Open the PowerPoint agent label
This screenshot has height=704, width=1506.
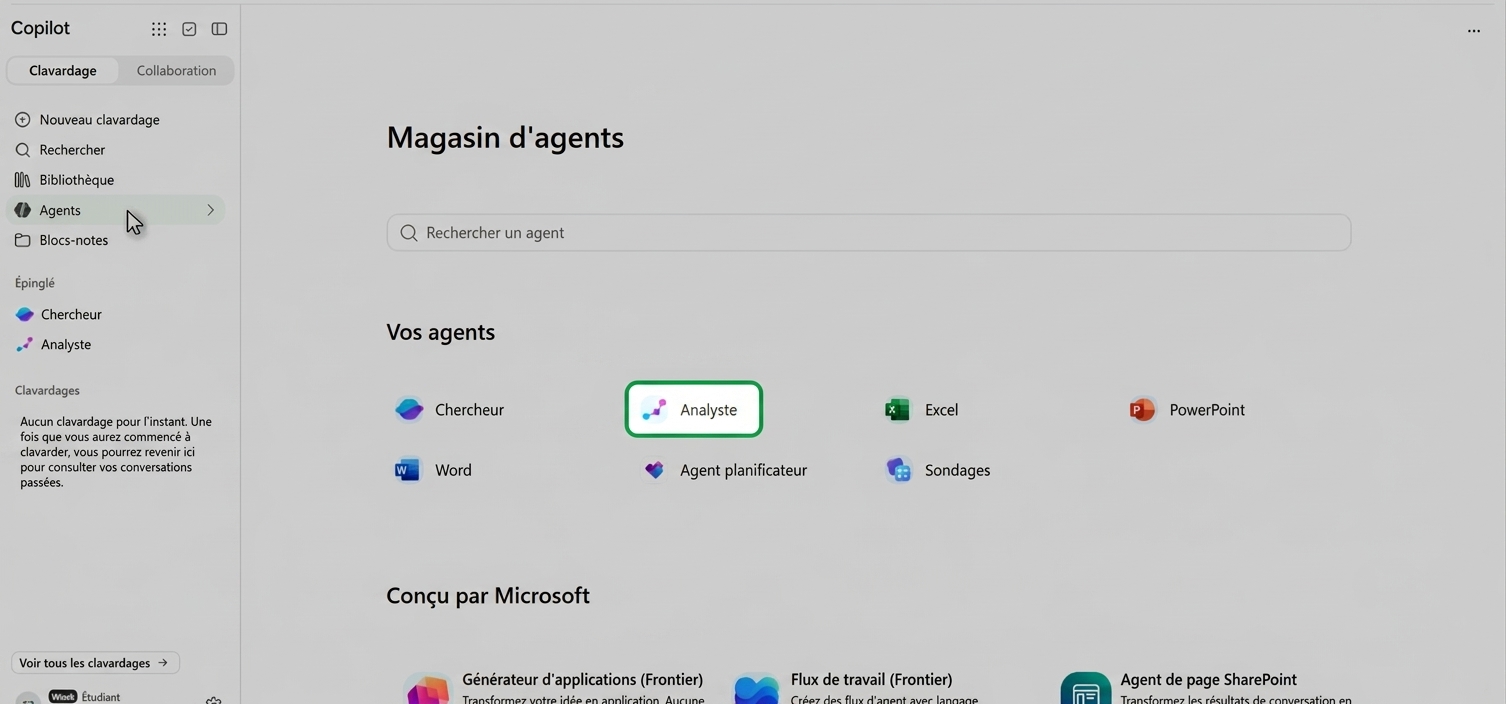point(1207,410)
